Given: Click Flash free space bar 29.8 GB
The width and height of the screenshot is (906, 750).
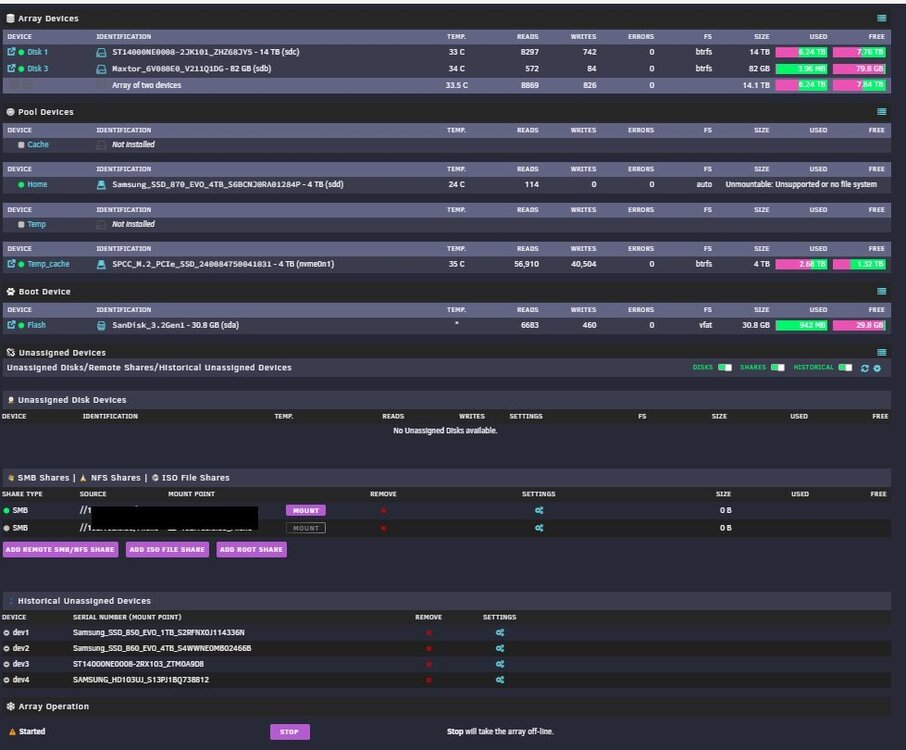Looking at the screenshot, I should 859,325.
